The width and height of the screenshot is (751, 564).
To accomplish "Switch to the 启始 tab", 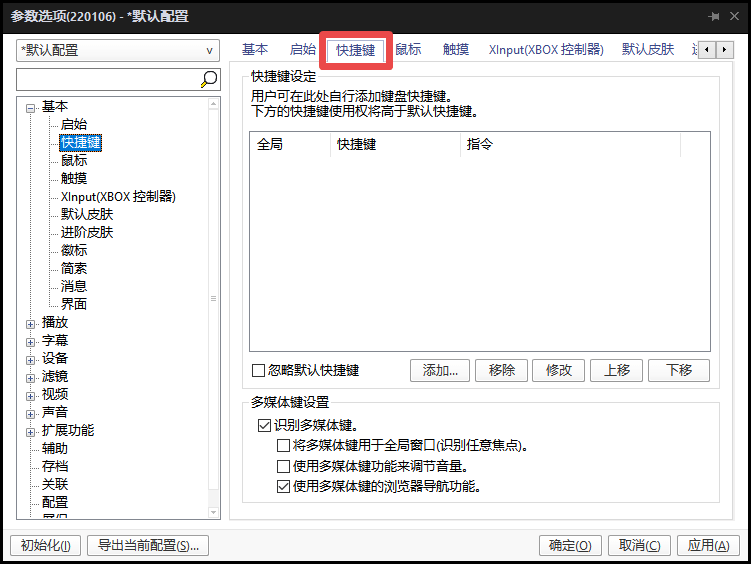I will [x=303, y=49].
